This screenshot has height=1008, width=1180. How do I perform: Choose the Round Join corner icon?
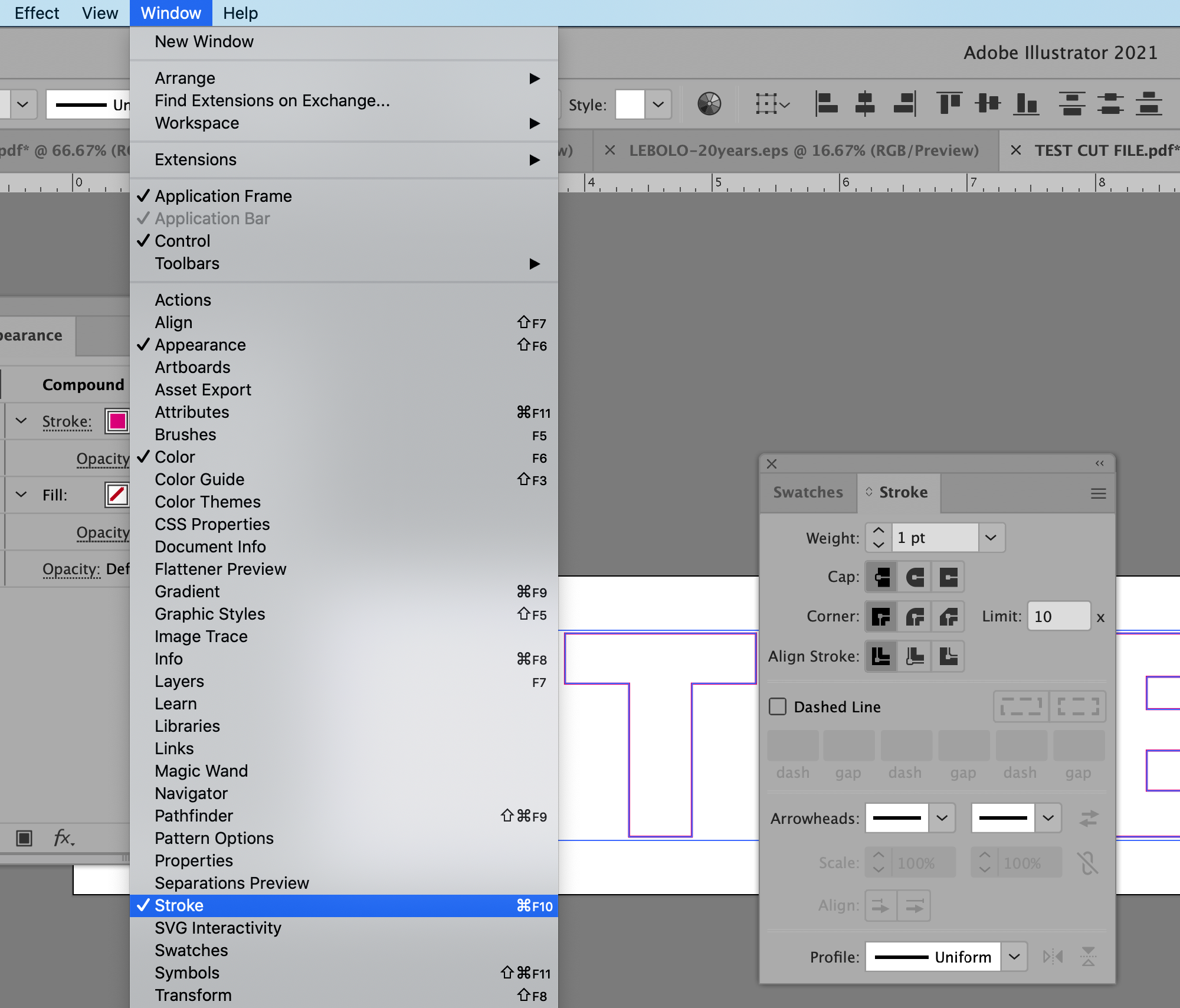coord(914,617)
